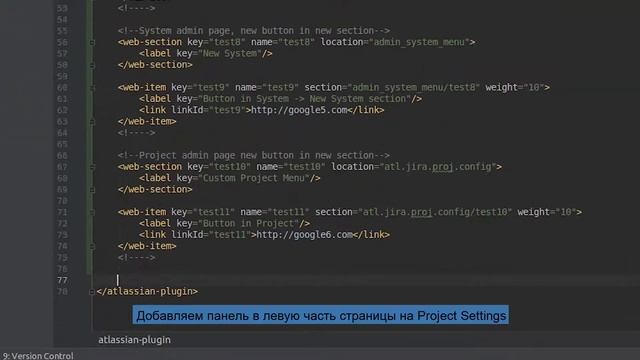The height and width of the screenshot is (360, 640).
Task: Click the section value 'atl.jira.proj.config/test10'
Action: tap(435, 212)
